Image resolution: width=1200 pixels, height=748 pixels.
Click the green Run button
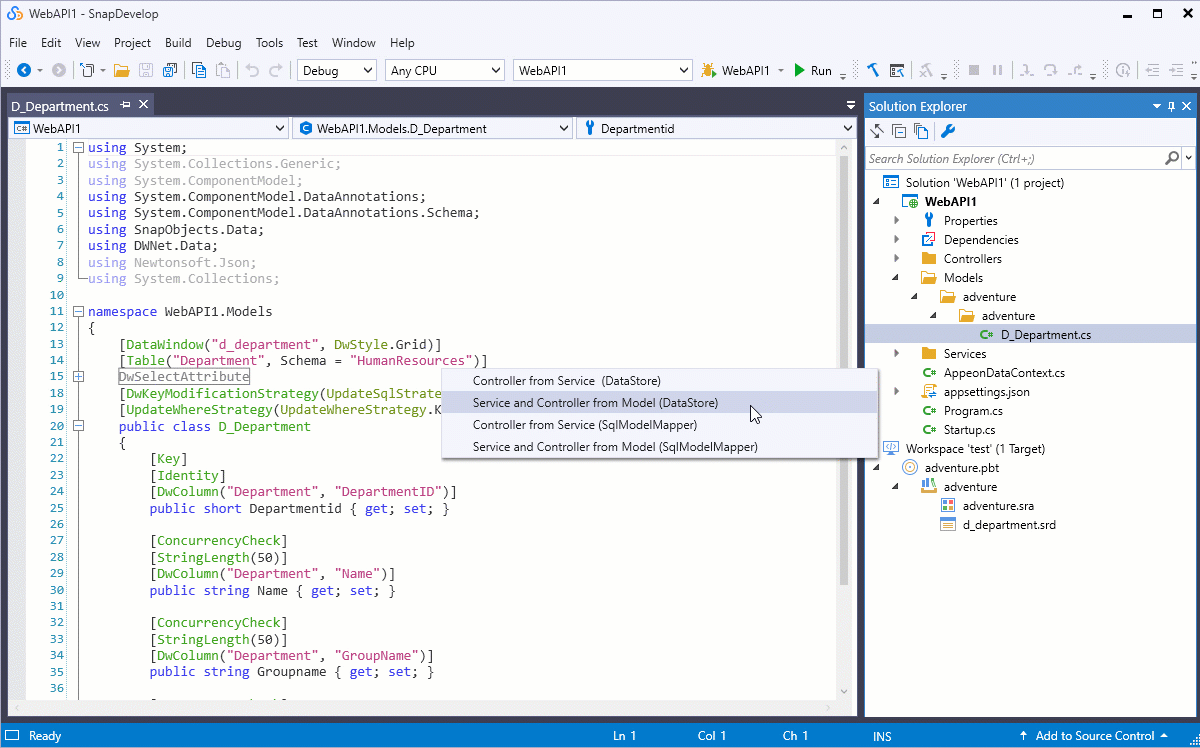pyautogui.click(x=812, y=70)
